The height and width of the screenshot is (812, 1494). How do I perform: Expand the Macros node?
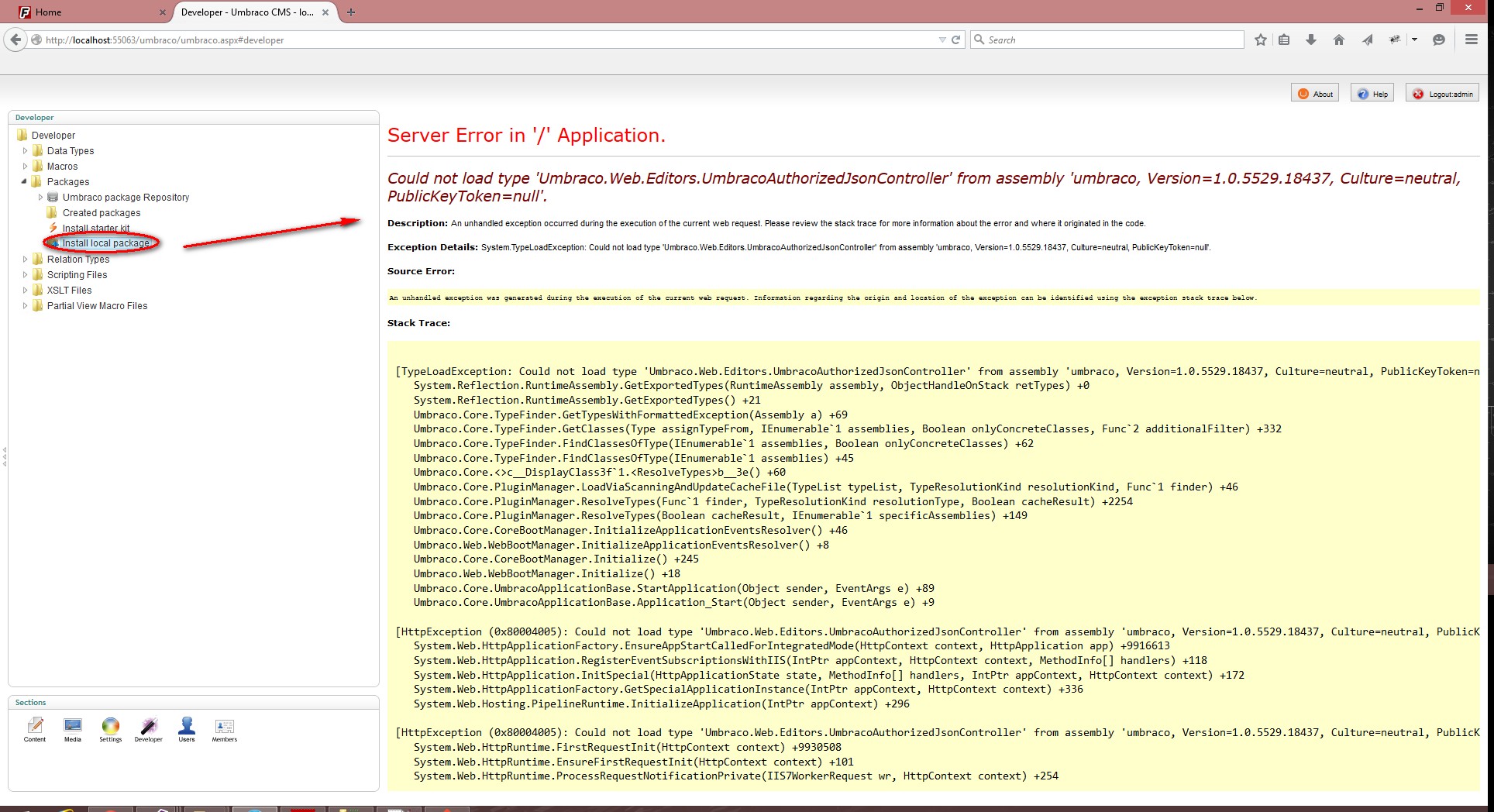[25, 166]
